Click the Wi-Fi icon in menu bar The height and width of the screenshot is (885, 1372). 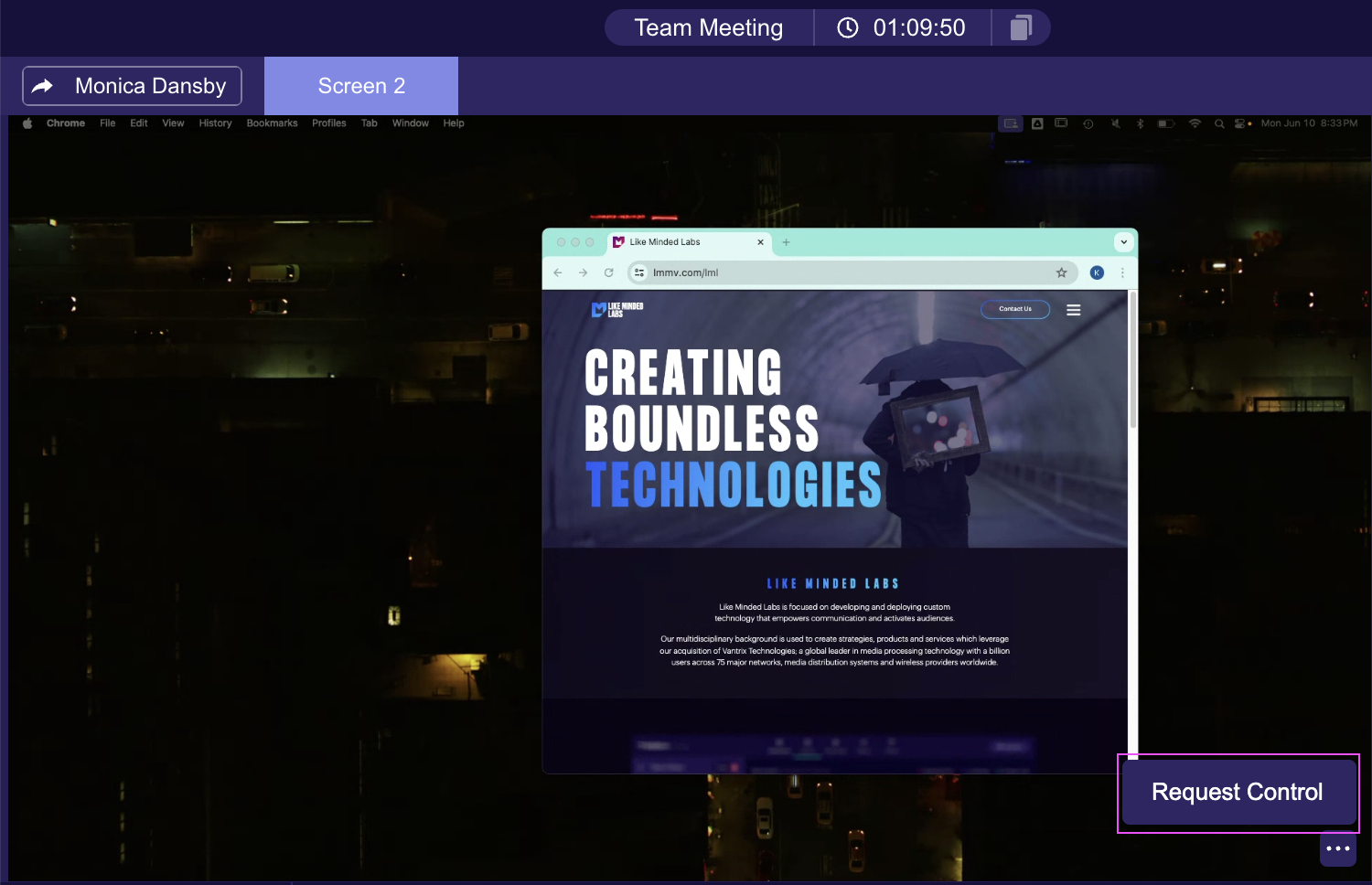[1195, 123]
